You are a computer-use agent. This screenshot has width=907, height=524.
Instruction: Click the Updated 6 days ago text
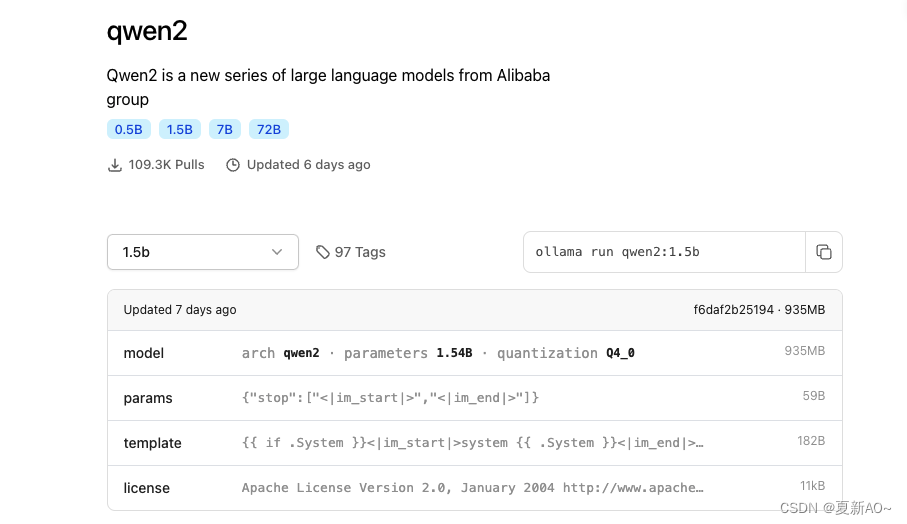308,165
